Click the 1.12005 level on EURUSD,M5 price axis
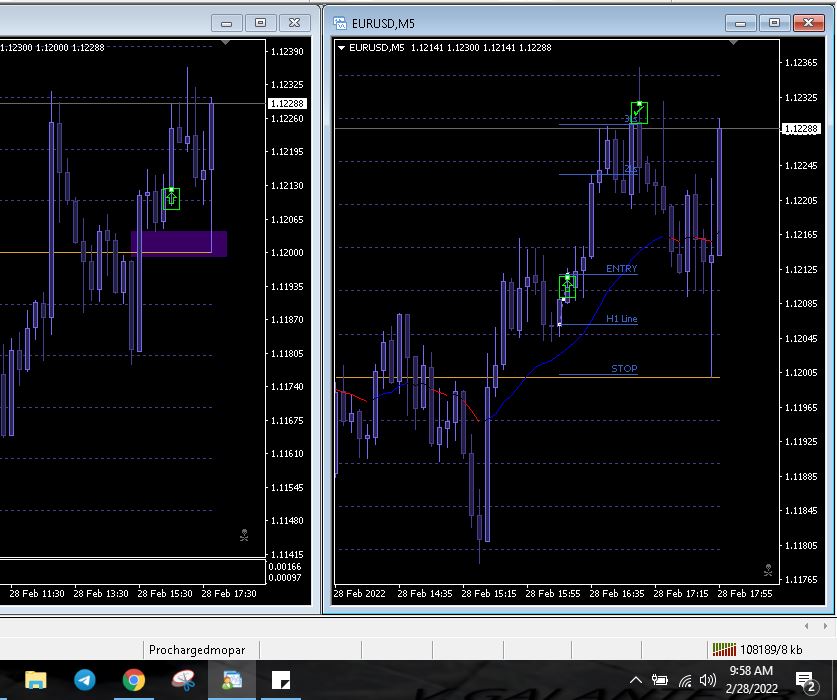 (801, 373)
